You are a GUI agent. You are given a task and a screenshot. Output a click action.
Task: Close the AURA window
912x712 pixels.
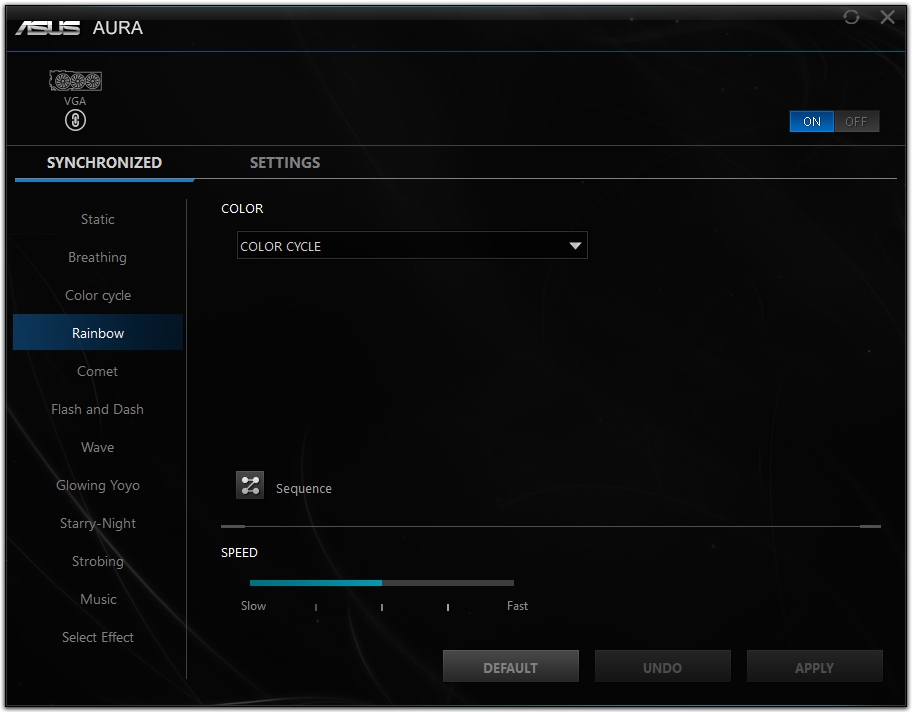click(888, 17)
